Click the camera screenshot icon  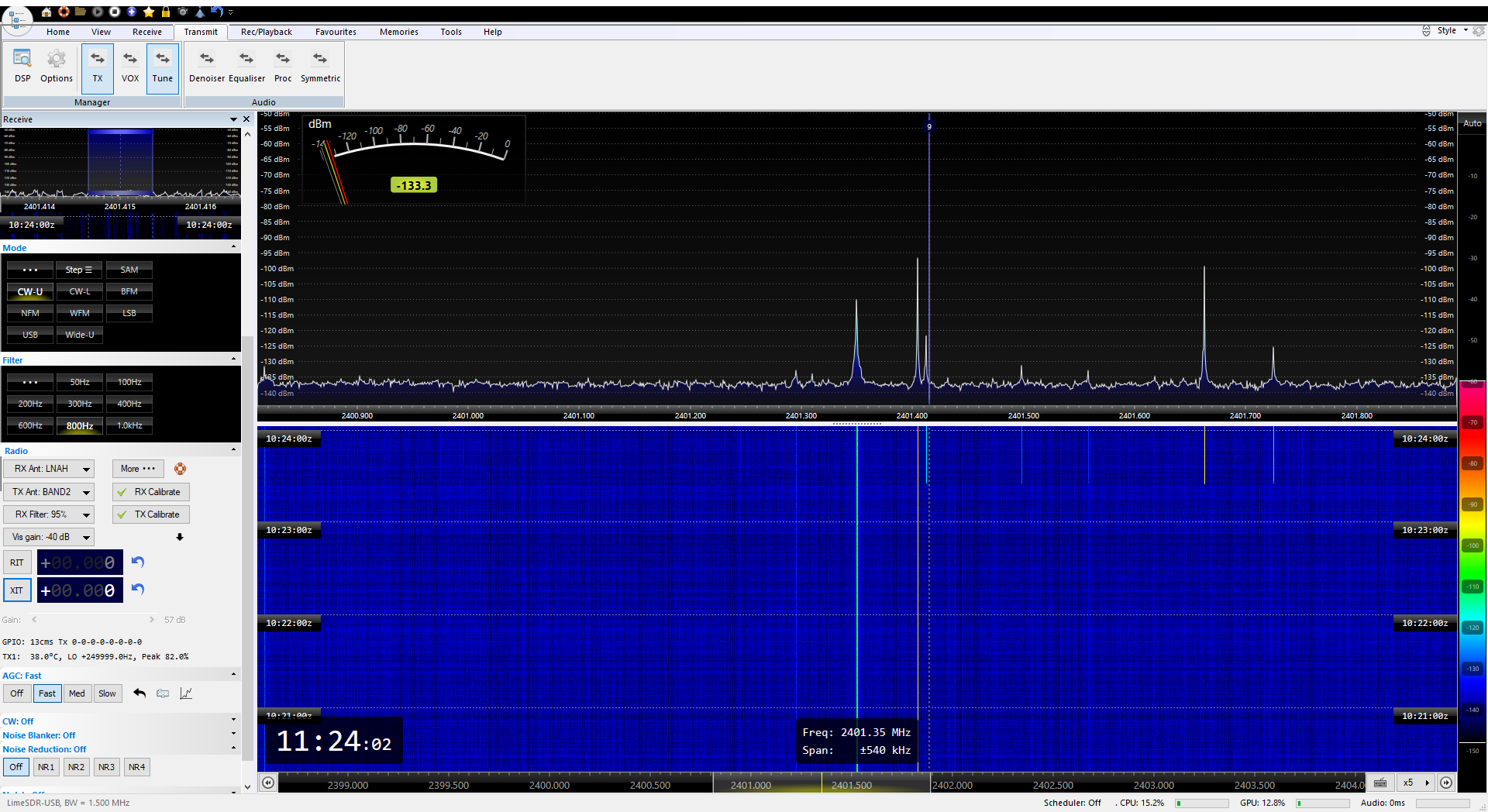183,12
